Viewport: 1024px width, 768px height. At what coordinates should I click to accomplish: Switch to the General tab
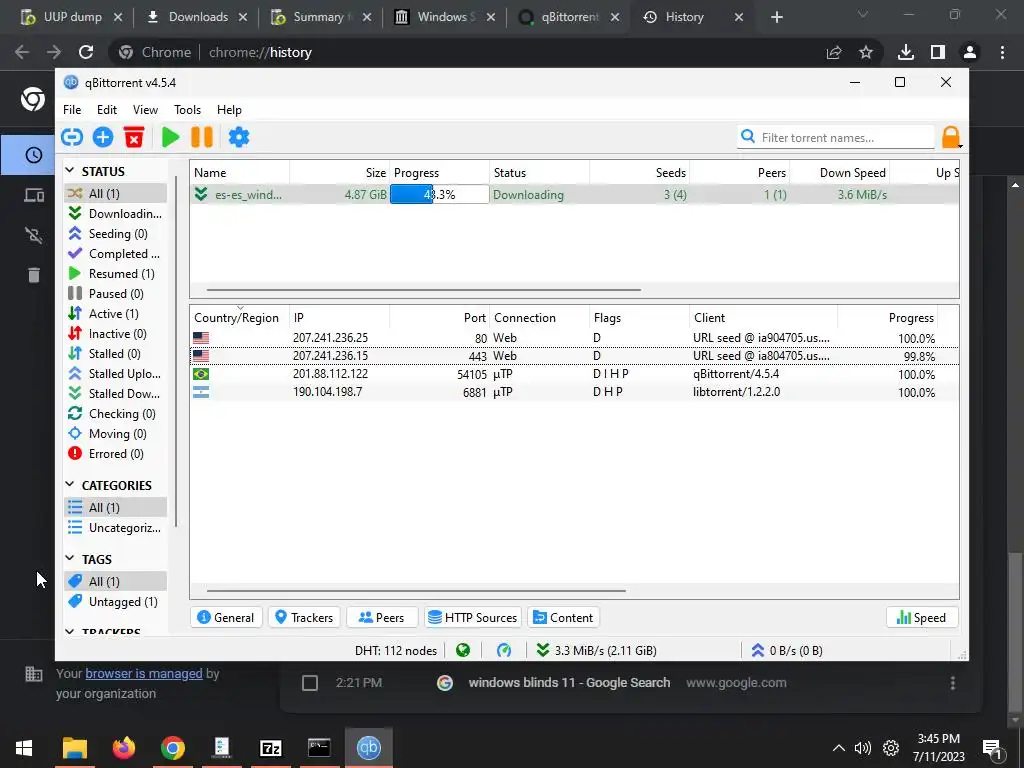(x=226, y=617)
